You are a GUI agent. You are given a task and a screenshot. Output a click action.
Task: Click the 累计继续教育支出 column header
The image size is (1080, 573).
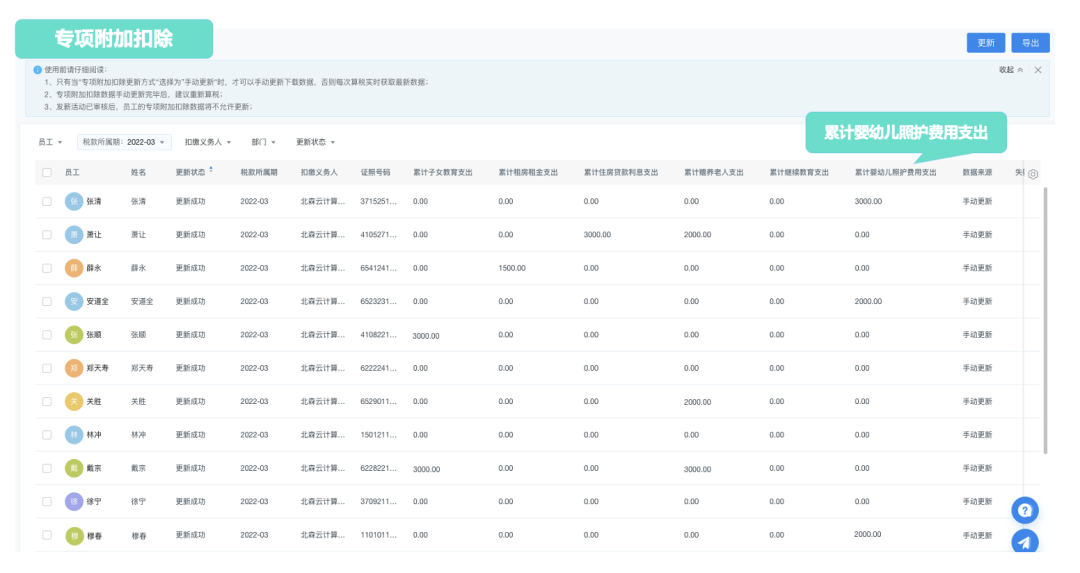(x=799, y=172)
